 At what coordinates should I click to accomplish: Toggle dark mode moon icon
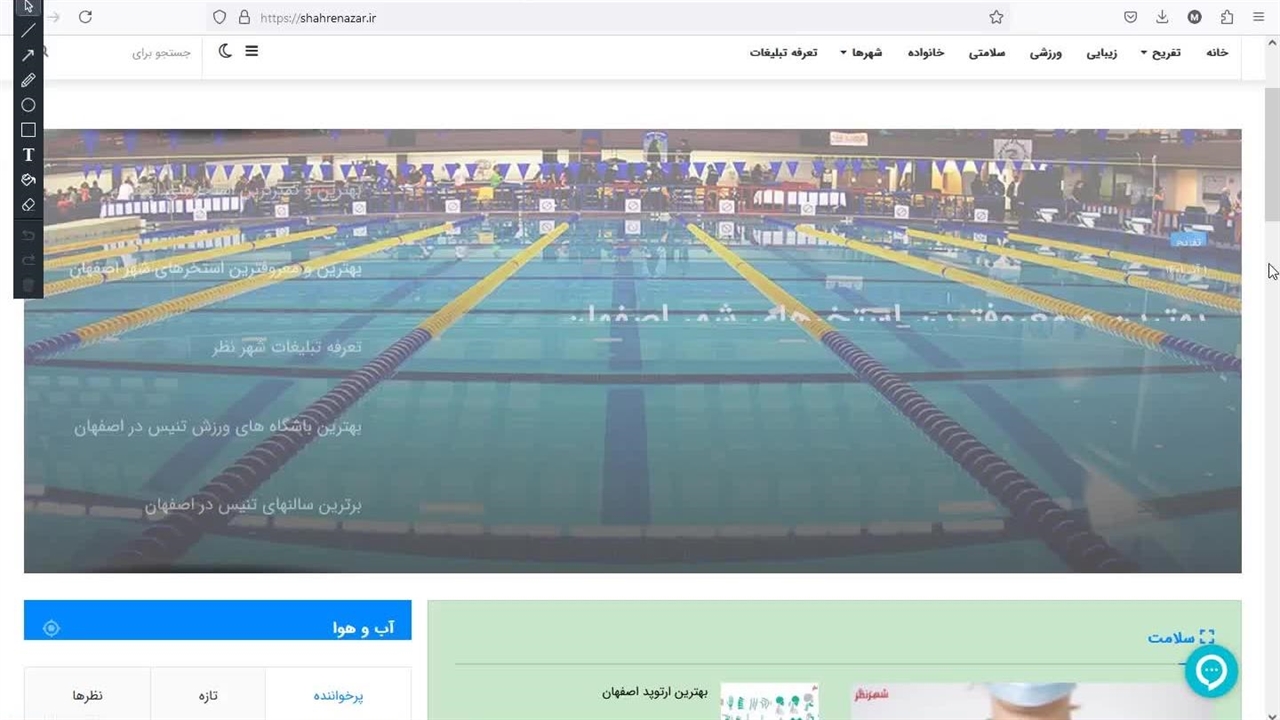[225, 51]
